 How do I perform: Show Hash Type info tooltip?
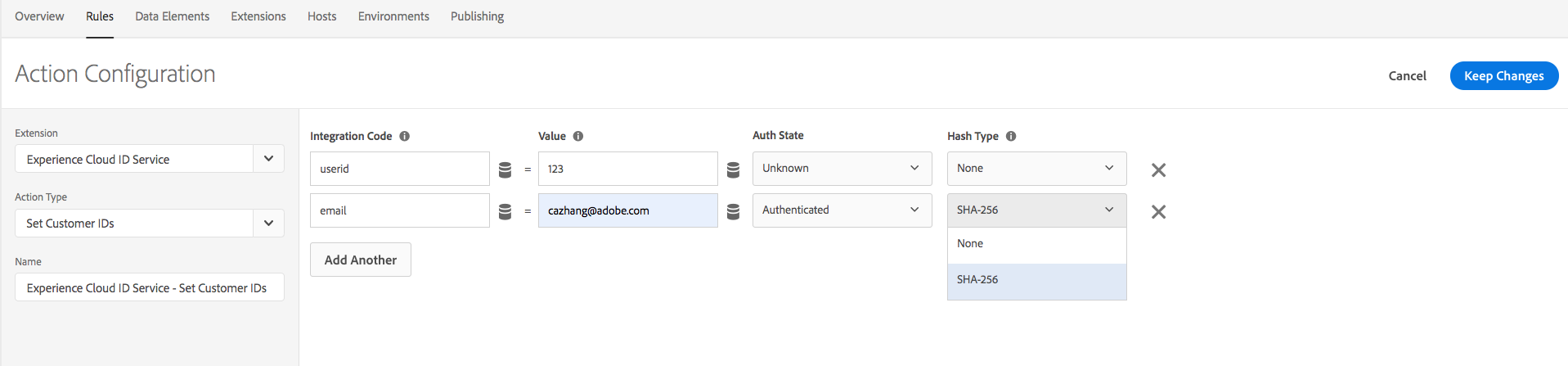[1011, 136]
